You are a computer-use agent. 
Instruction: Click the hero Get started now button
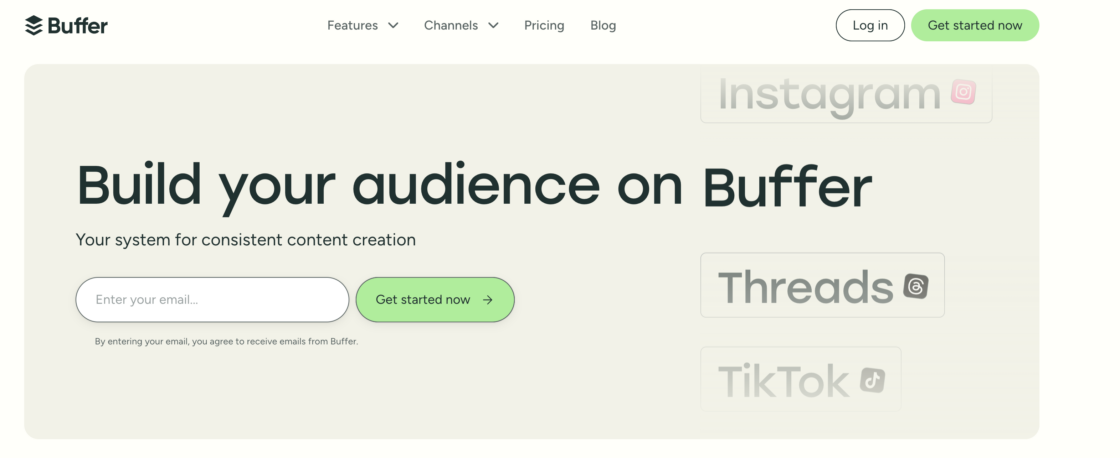click(435, 299)
